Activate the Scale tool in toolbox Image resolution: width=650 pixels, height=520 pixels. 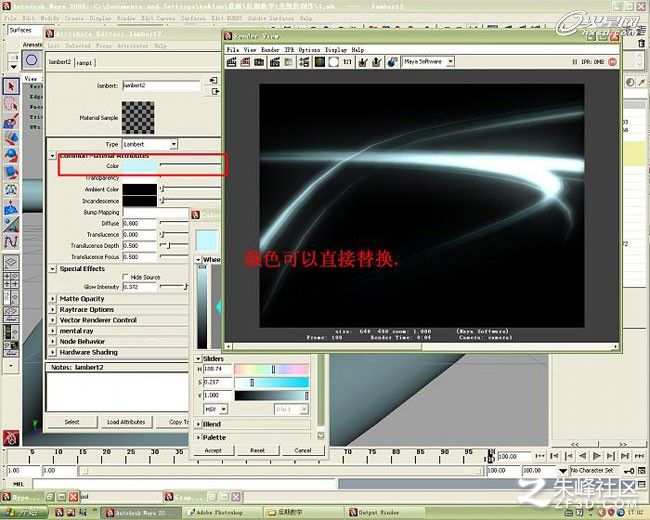coord(11,173)
